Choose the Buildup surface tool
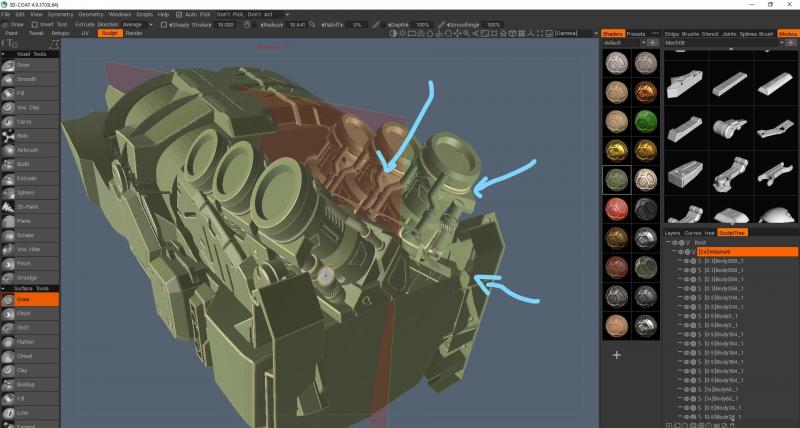This screenshot has width=800, height=428. 27,384
